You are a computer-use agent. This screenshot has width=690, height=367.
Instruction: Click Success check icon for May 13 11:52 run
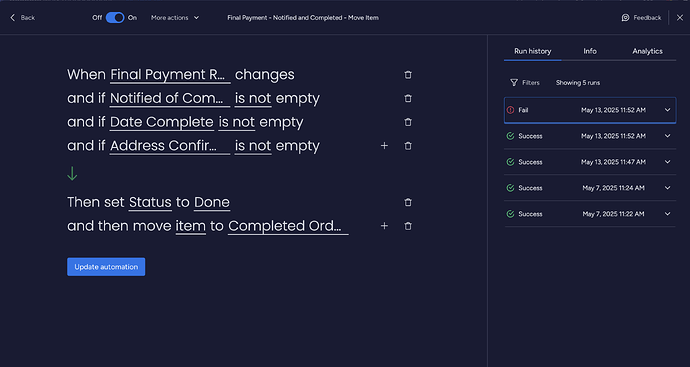tap(510, 136)
